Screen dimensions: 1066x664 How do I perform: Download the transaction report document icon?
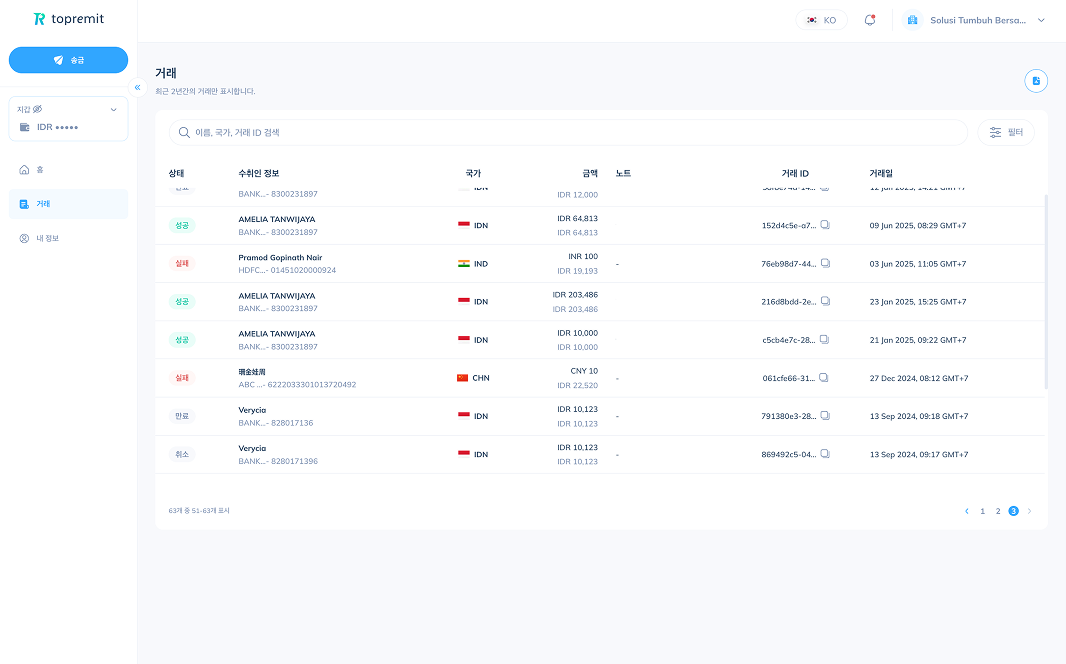click(x=1036, y=81)
